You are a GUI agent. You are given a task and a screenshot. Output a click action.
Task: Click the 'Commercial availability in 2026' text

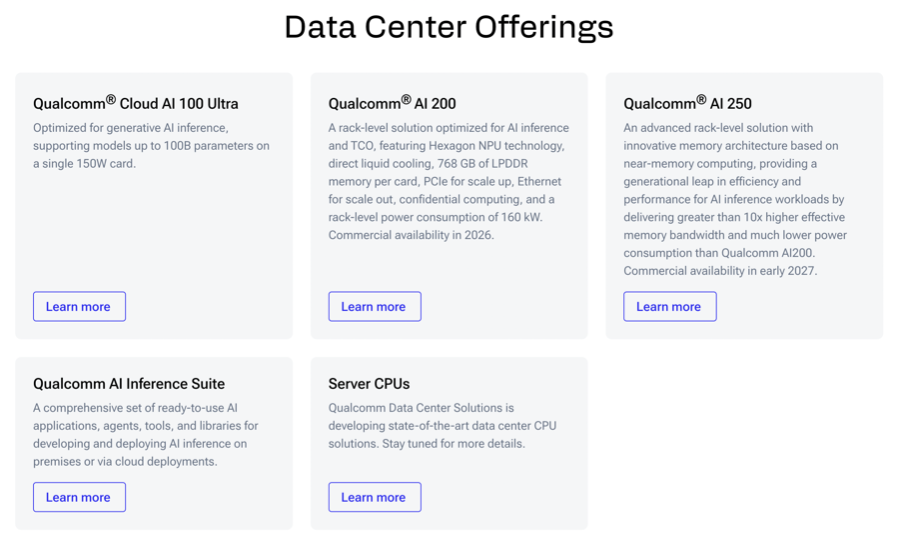(x=411, y=236)
